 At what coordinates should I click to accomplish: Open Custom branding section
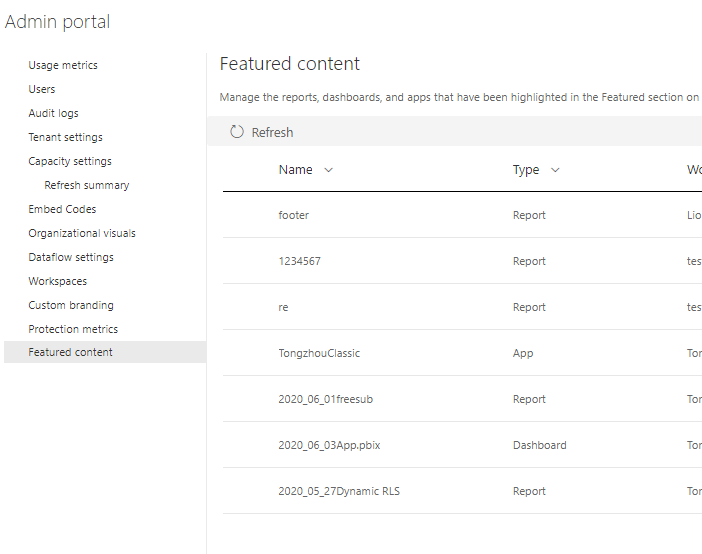coord(71,305)
